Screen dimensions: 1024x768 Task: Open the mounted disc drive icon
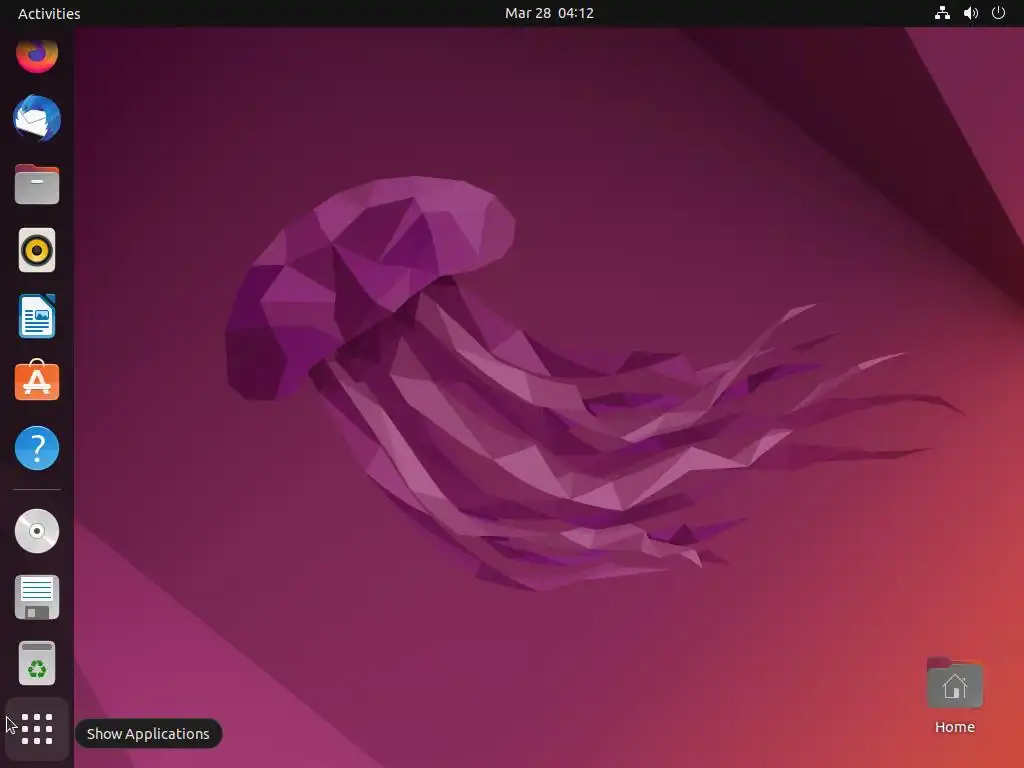tap(37, 531)
